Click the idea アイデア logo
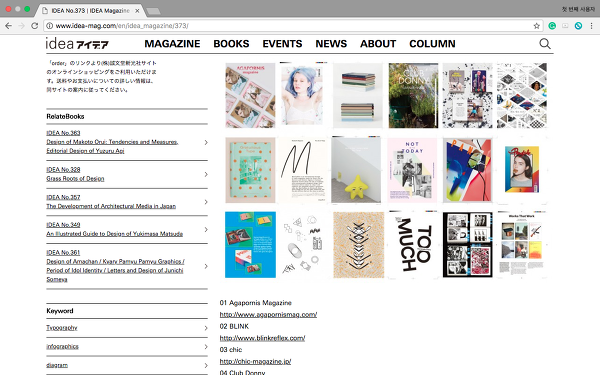 [77, 44]
